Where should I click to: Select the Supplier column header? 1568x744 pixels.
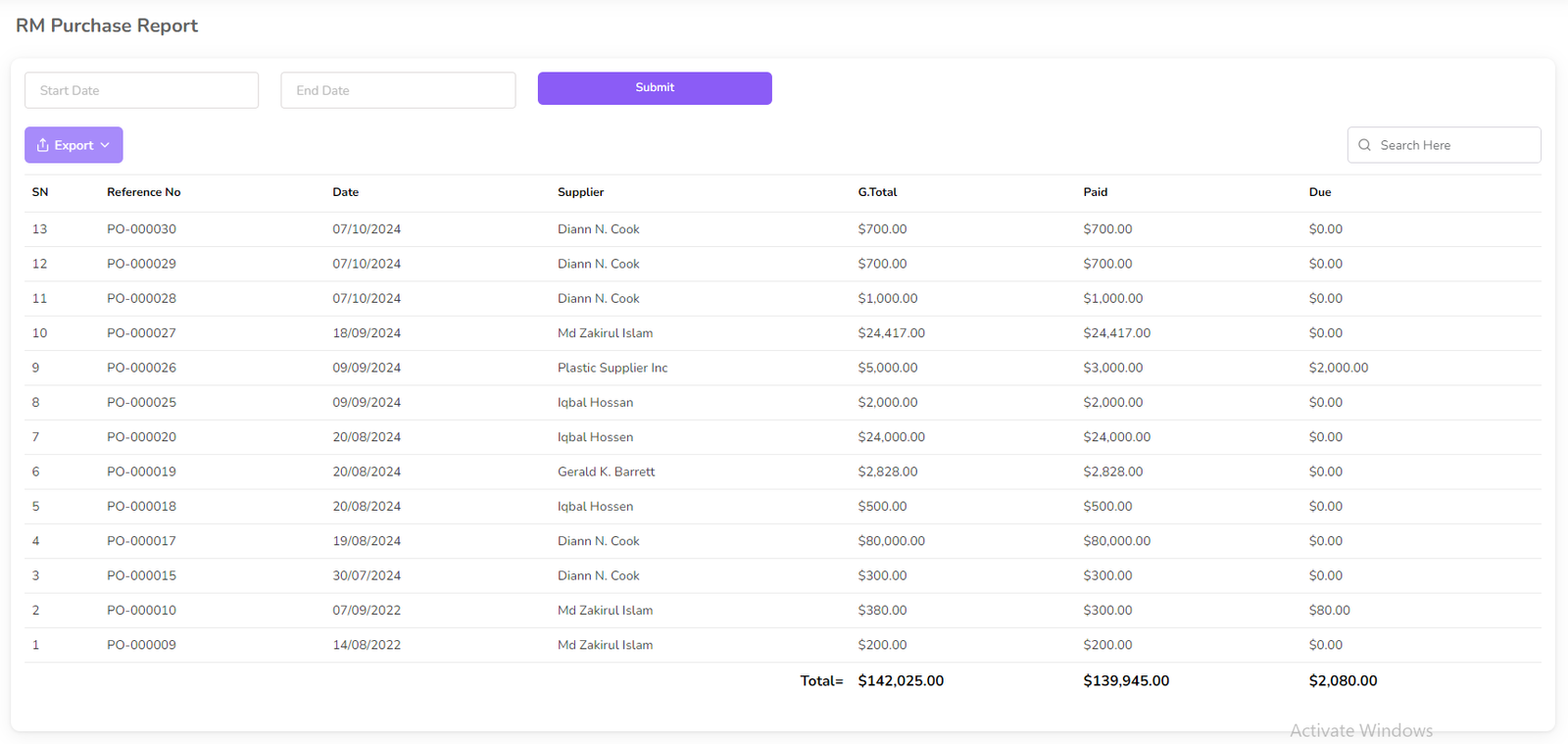(x=580, y=192)
